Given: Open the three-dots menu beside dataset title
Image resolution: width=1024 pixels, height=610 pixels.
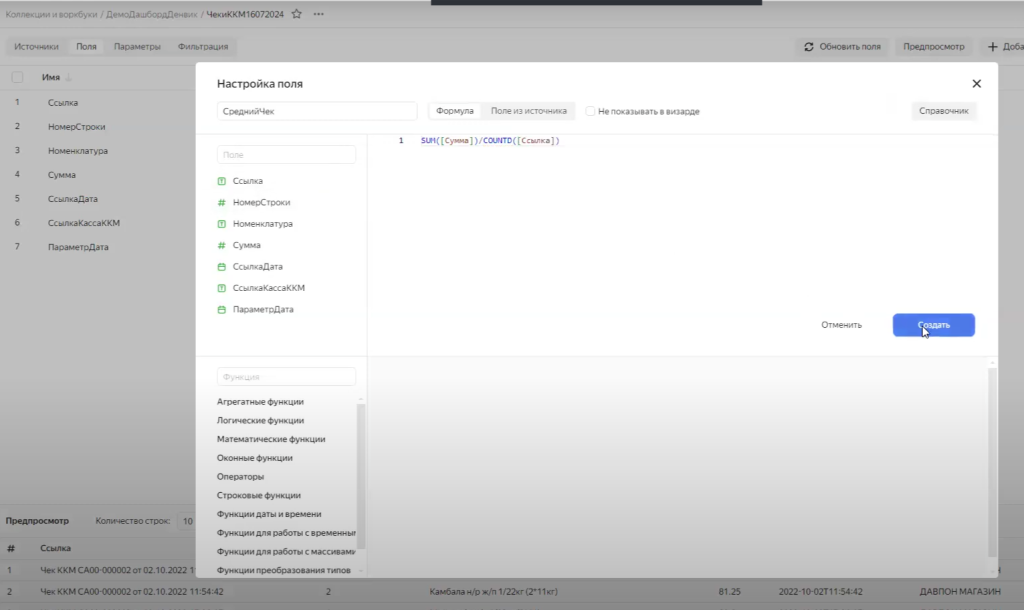Looking at the screenshot, I should coord(319,15).
